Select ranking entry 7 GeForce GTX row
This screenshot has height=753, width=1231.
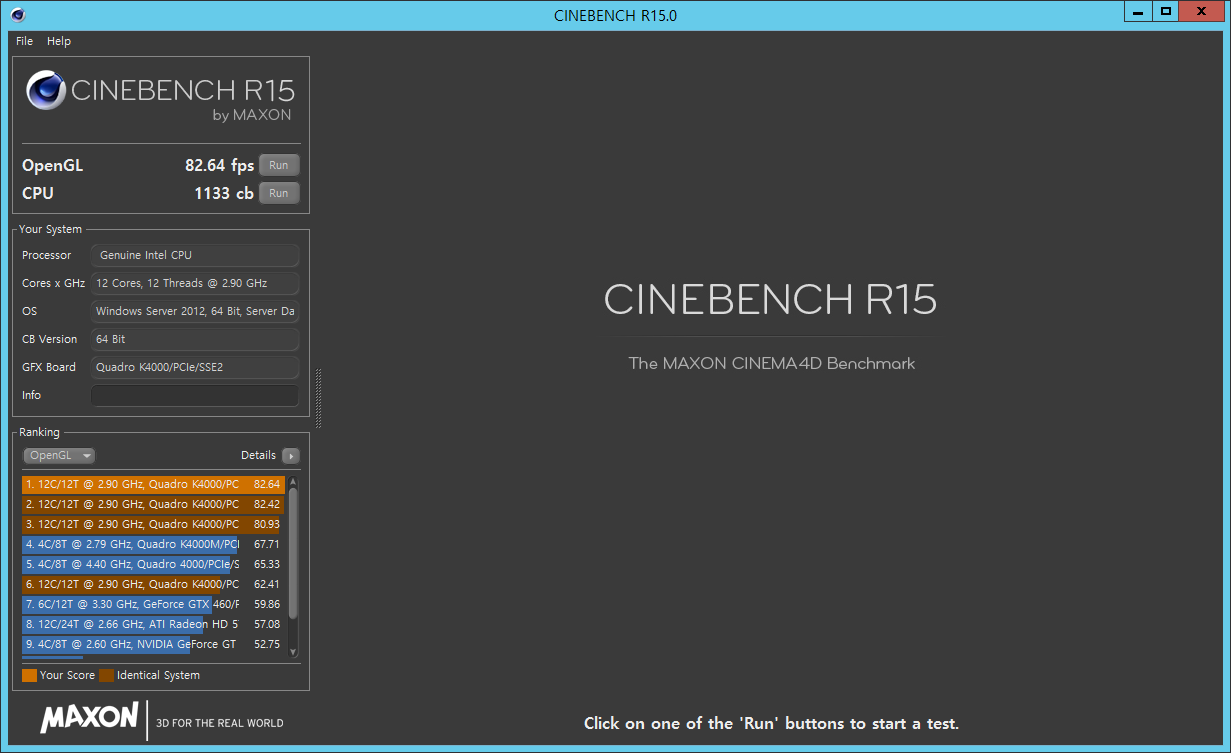pyautogui.click(x=153, y=604)
